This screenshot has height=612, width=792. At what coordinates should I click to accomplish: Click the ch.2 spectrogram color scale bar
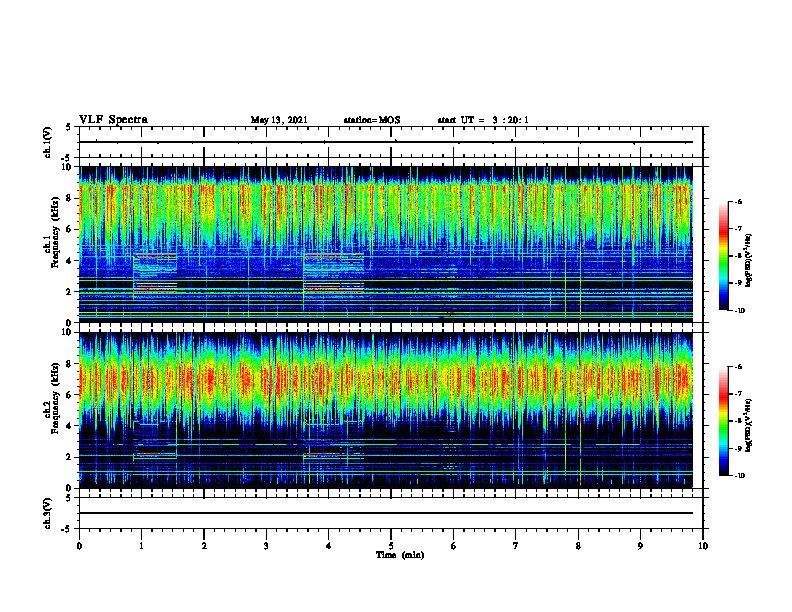coord(724,421)
